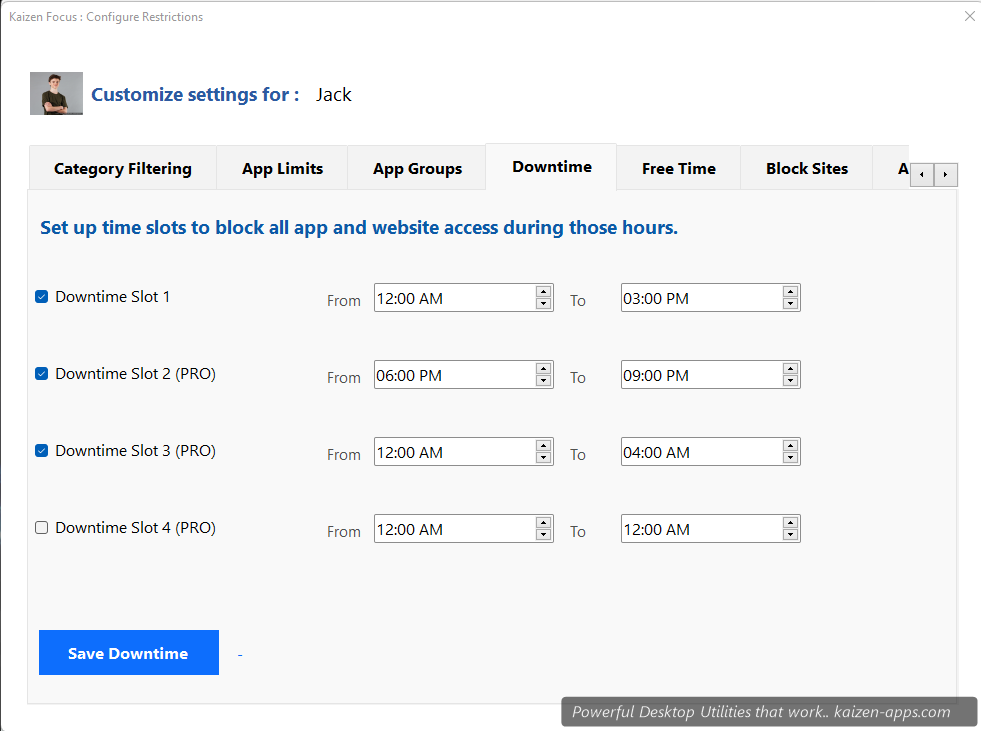Decrease the Downtime Slot 4 start time
981x731 pixels.
[x=543, y=534]
